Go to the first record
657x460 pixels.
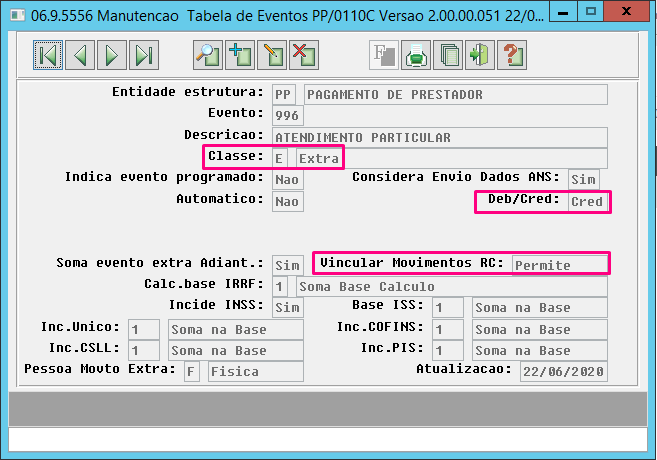coord(48,55)
